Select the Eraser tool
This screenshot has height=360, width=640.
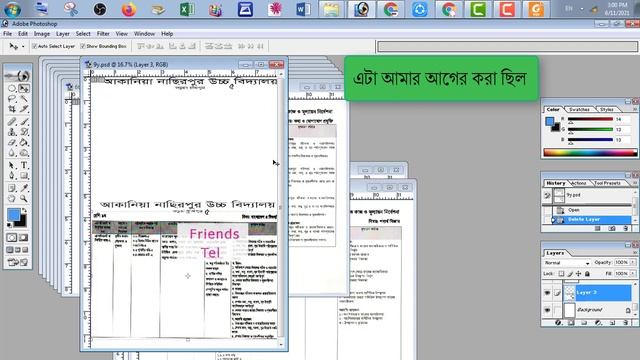tap(12, 142)
